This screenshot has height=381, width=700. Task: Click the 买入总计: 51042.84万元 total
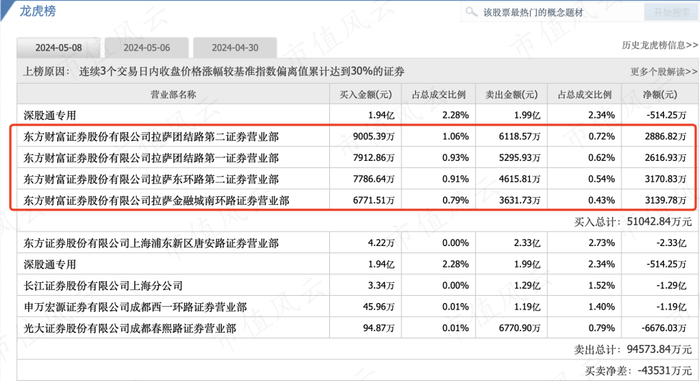[633, 222]
